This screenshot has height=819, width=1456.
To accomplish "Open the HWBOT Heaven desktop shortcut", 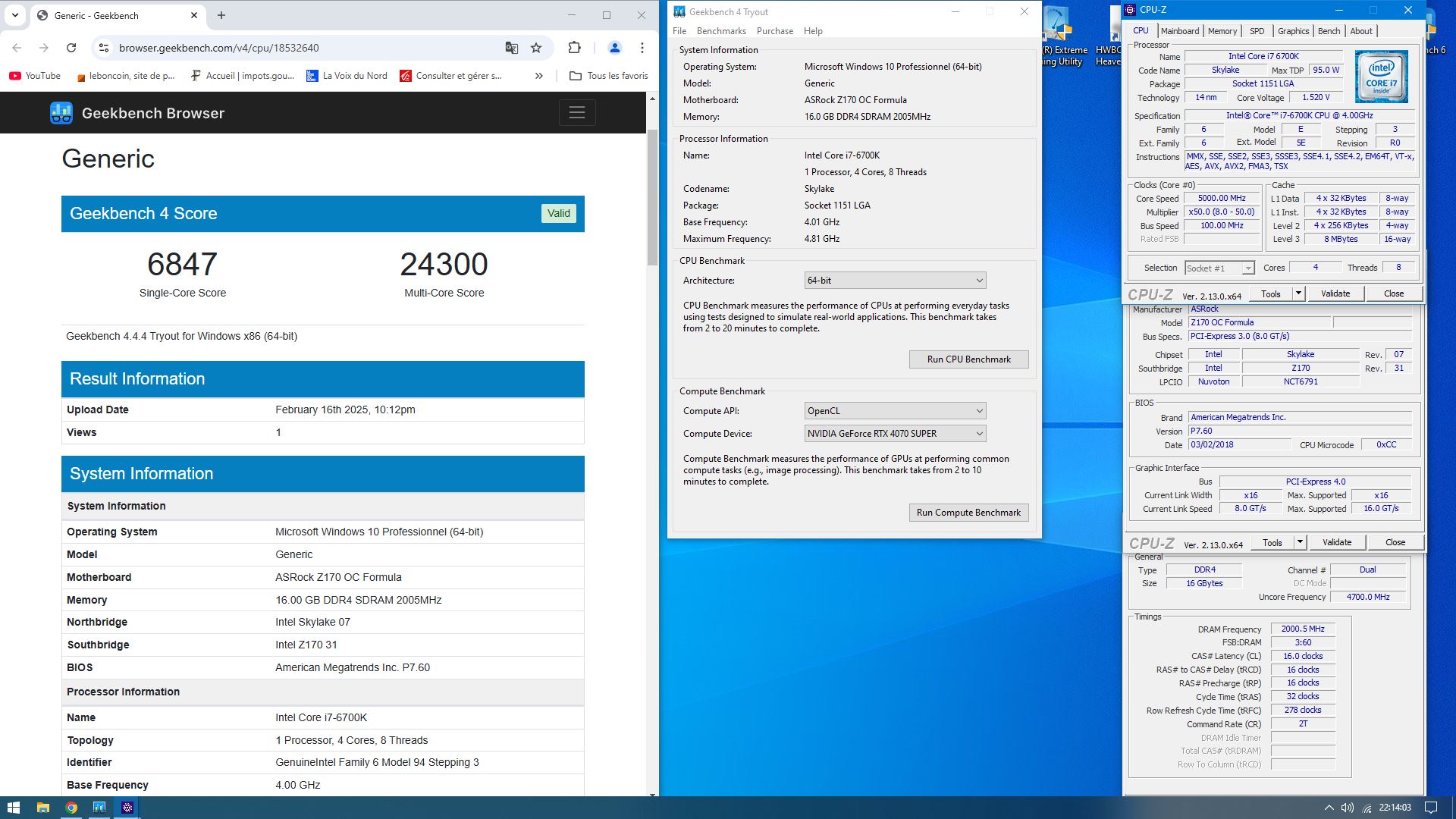I will point(1108,36).
